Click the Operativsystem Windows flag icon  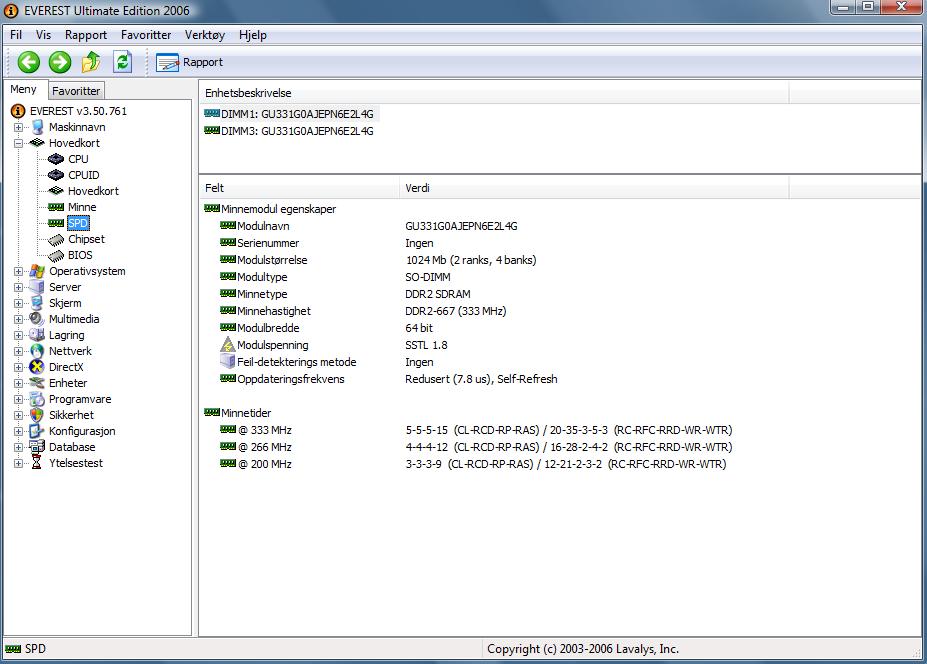[x=37, y=271]
